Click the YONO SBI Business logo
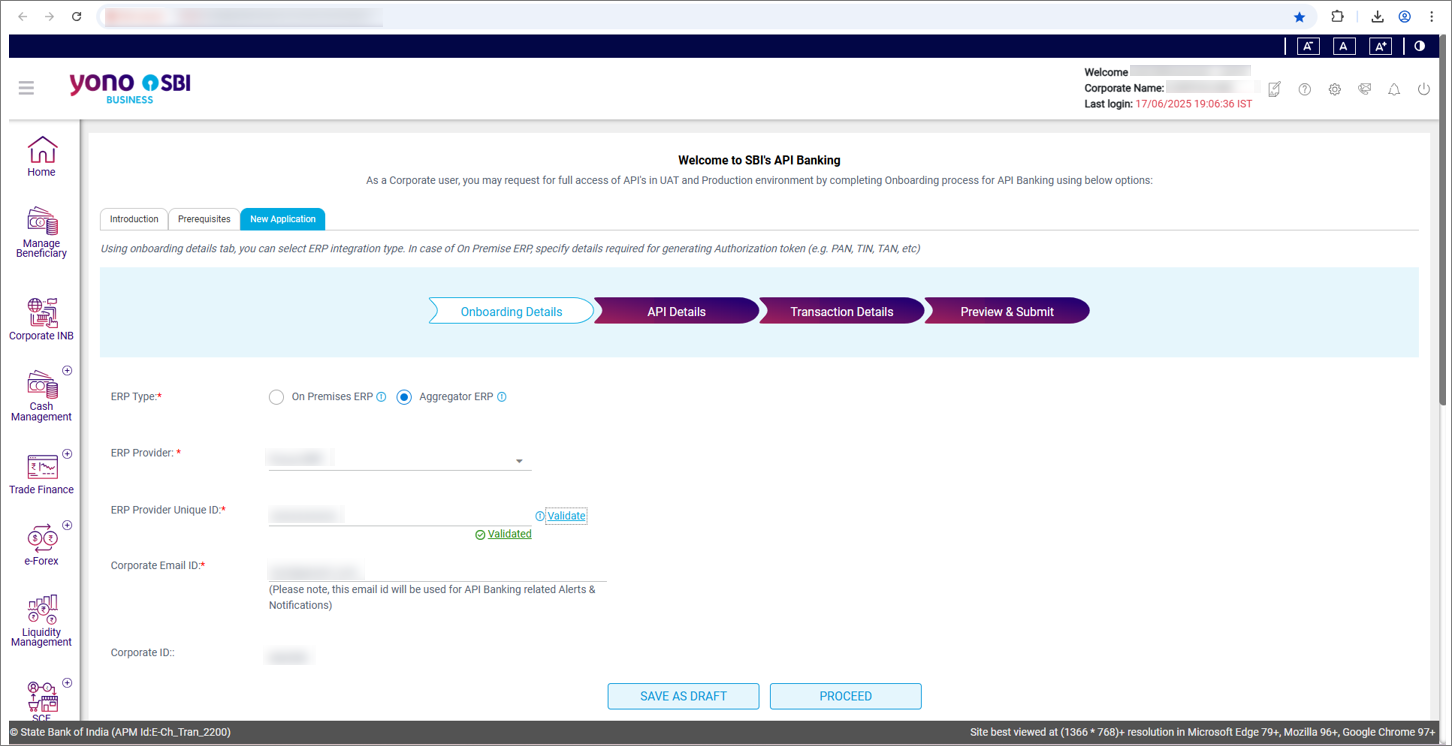1452x746 pixels. (x=130, y=88)
